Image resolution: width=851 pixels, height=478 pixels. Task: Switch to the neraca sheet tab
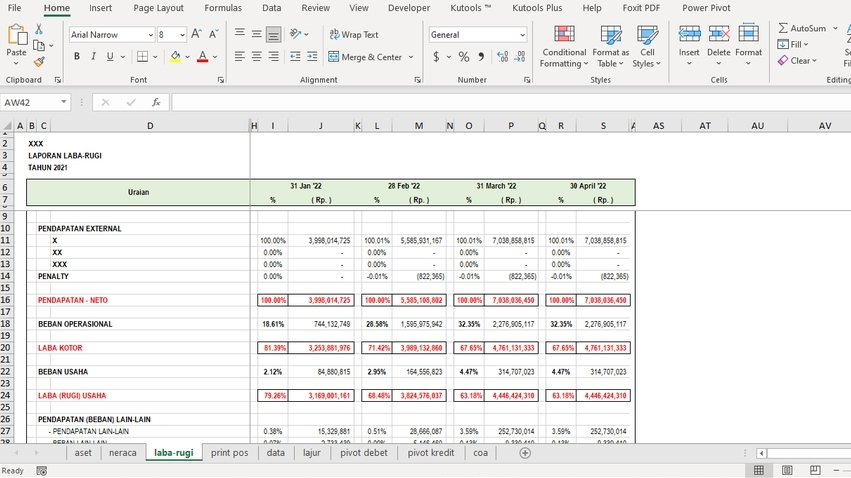tap(123, 452)
